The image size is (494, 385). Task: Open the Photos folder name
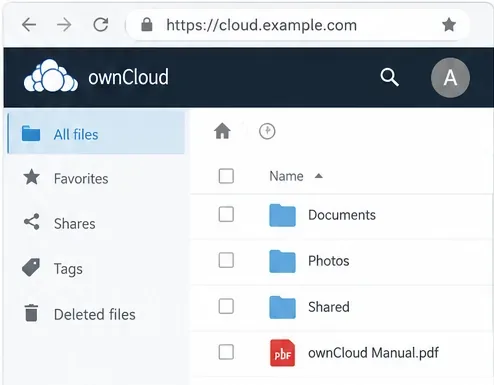coord(329,261)
